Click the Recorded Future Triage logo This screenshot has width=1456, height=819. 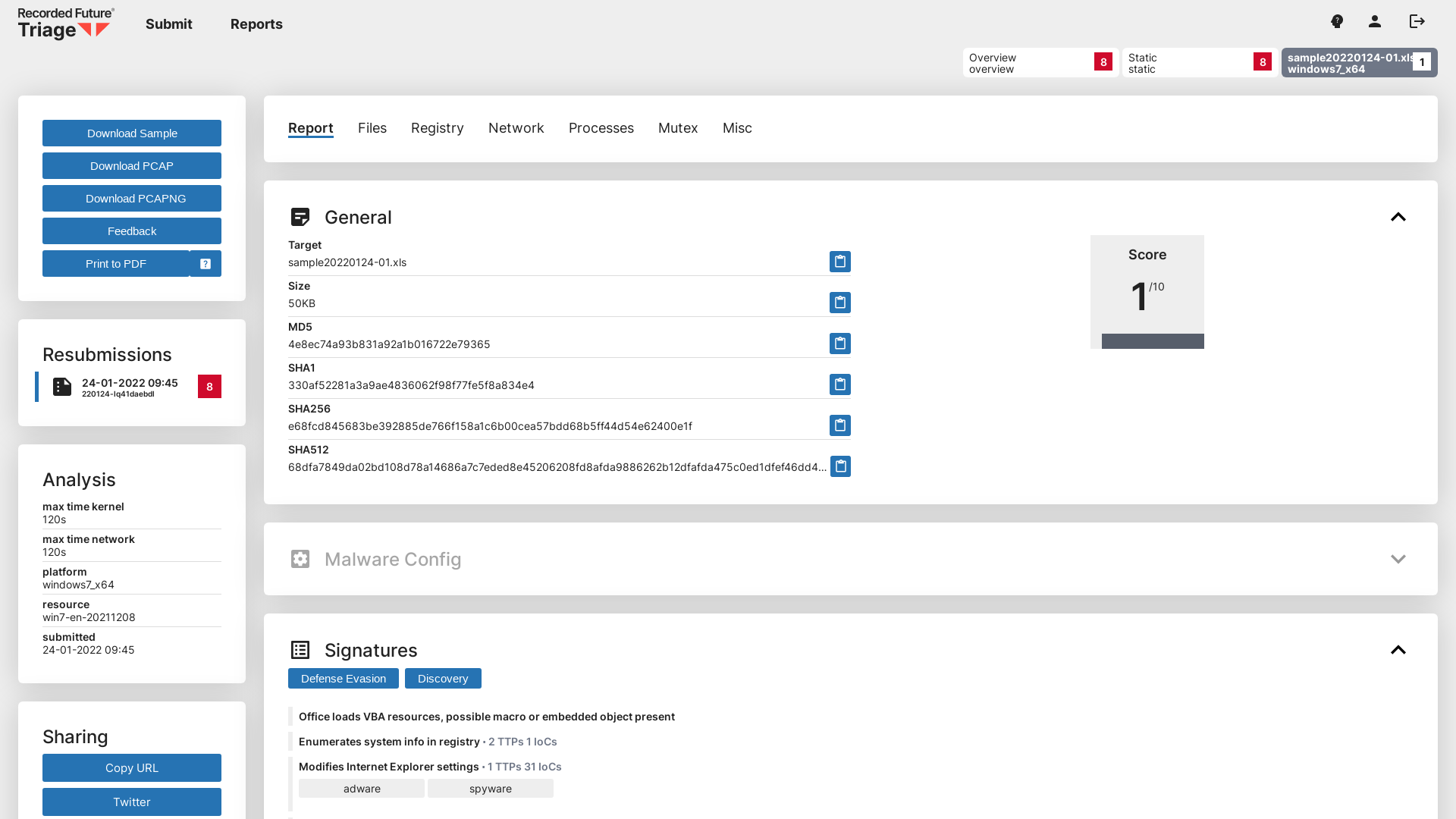click(66, 24)
